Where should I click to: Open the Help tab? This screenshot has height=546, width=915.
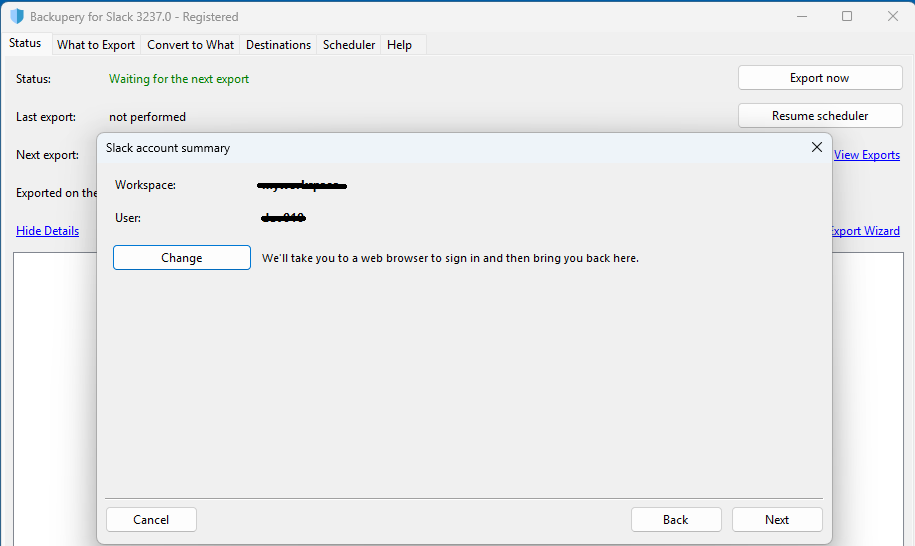(x=399, y=45)
